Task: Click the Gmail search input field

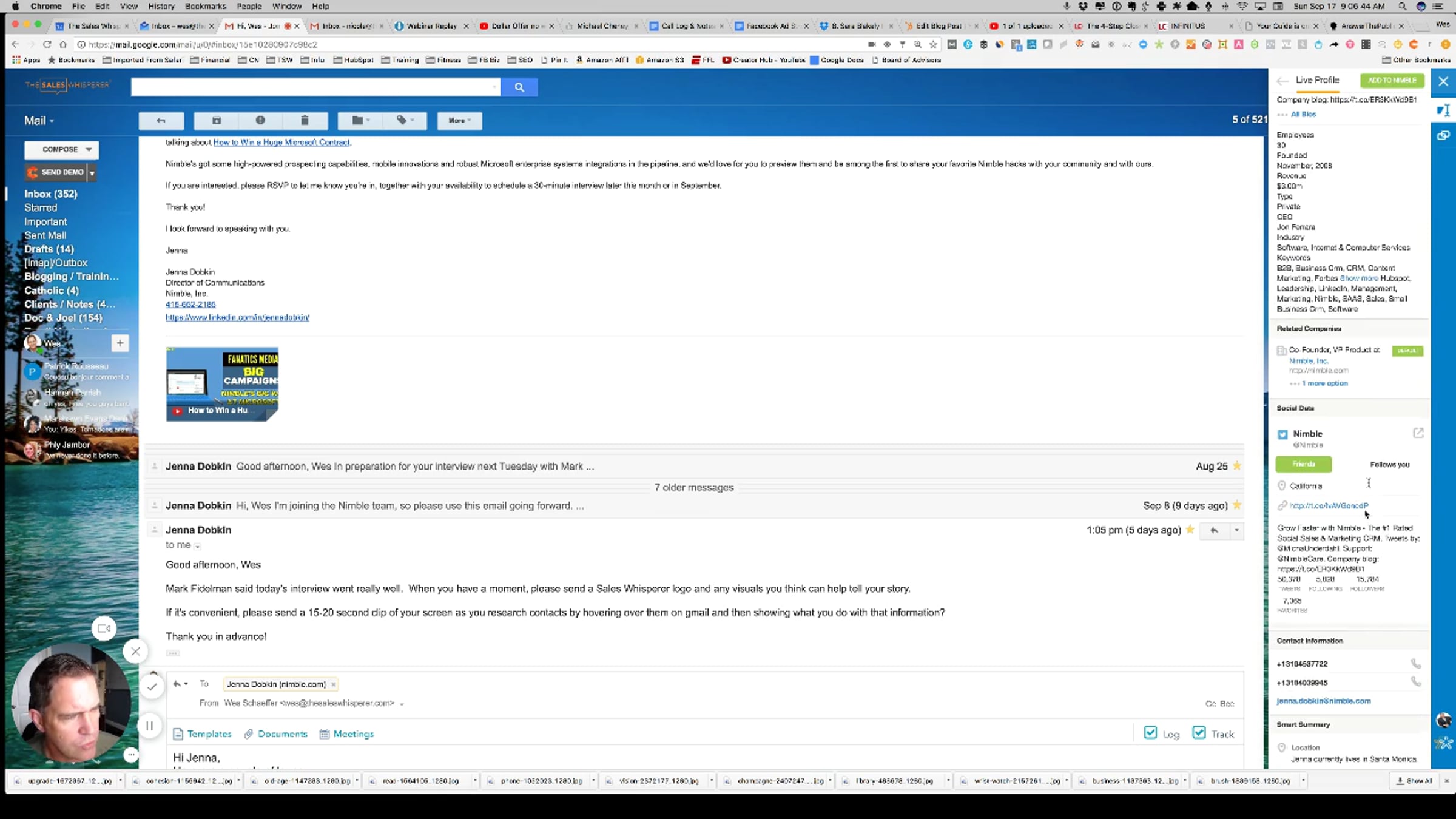Action: (314, 87)
